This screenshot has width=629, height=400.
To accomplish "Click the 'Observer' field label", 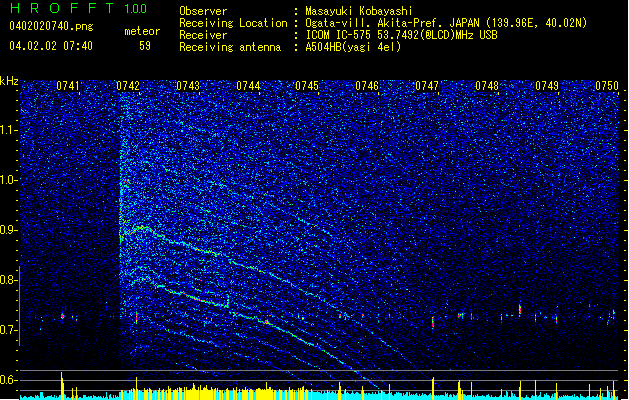I will 203,11.
